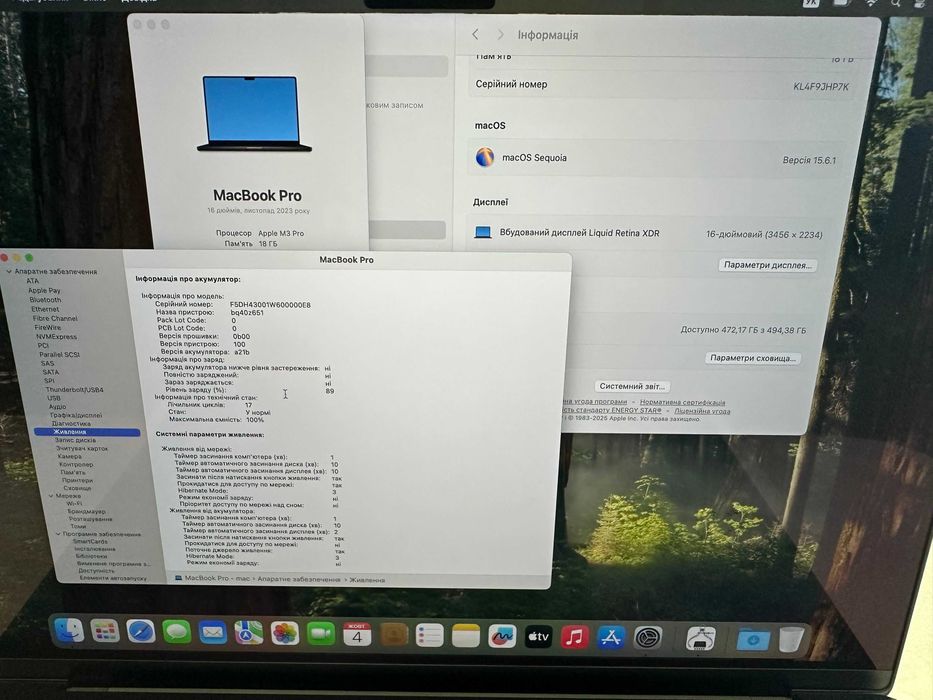Viewport: 933px width, 700px height.
Task: Open Reminders app in the Dock
Action: pos(430,636)
